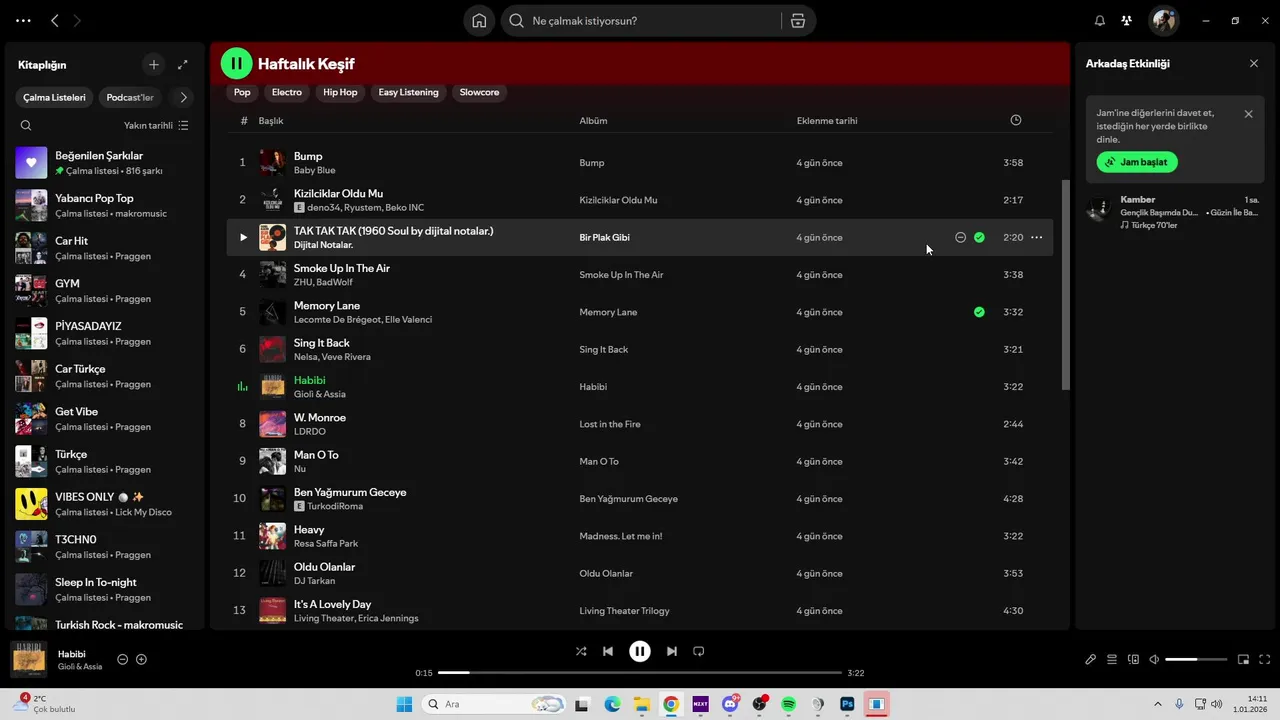The height and width of the screenshot is (720, 1280).
Task: Open the mini player icon
Action: point(1243,660)
